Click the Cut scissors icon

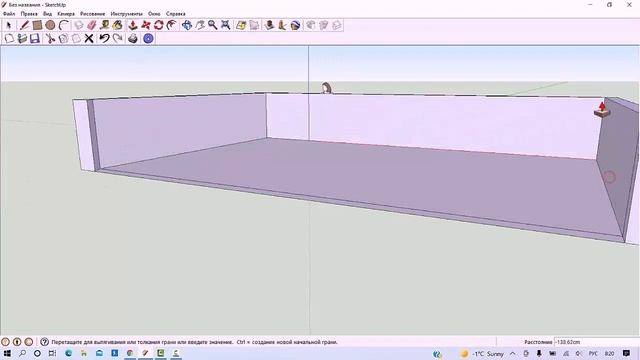point(50,38)
